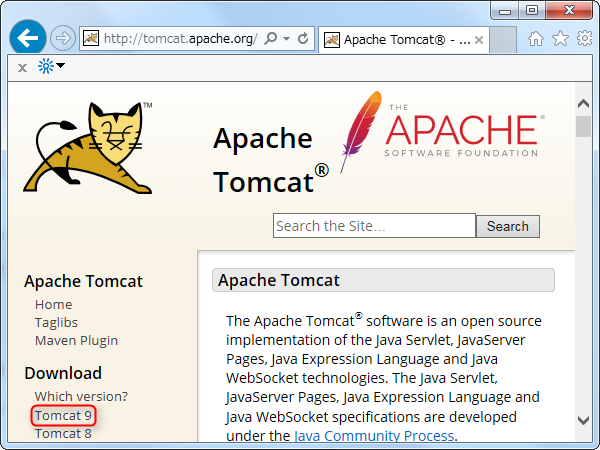Image resolution: width=600 pixels, height=450 pixels.
Task: Click the Tomcat cat logo
Action: 88,147
